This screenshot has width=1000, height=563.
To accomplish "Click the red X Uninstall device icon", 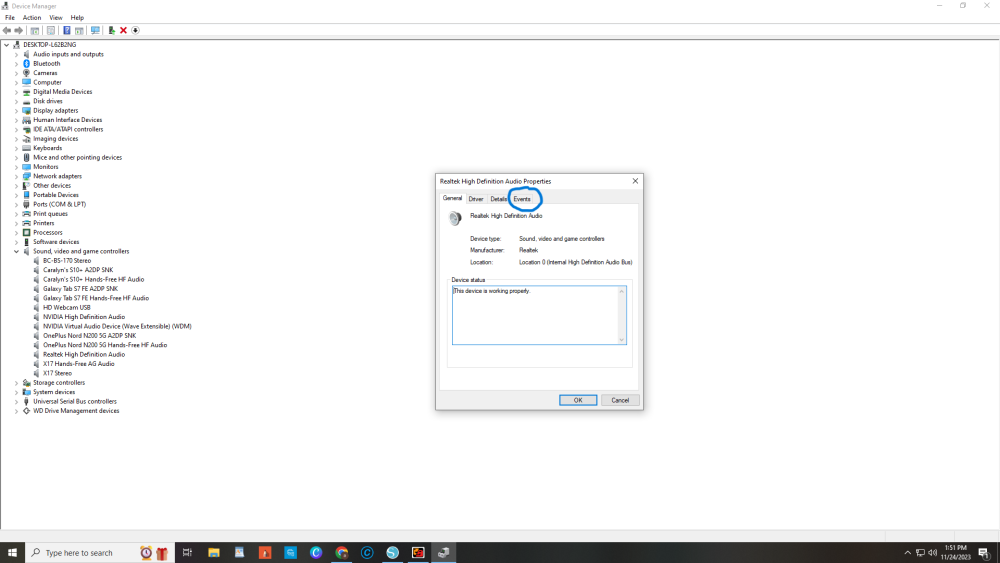I will click(124, 30).
